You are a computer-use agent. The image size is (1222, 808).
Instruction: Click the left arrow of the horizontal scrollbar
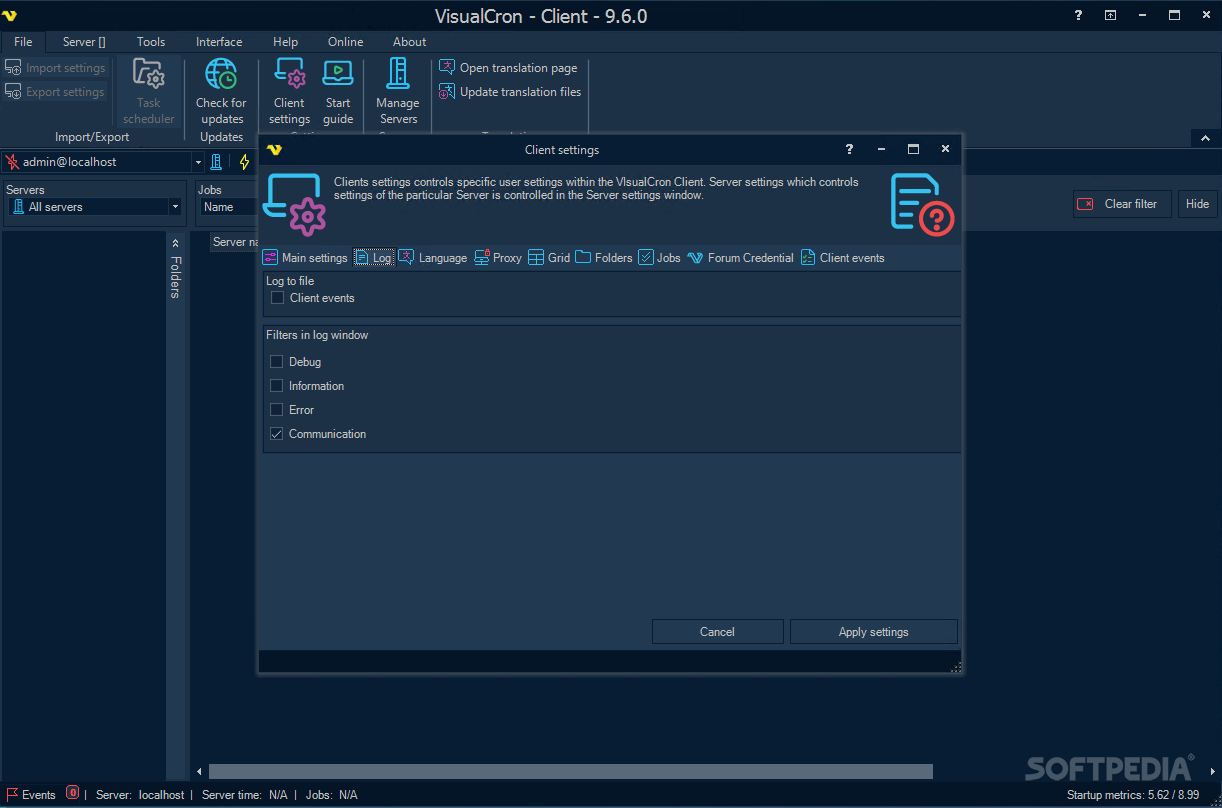199,771
